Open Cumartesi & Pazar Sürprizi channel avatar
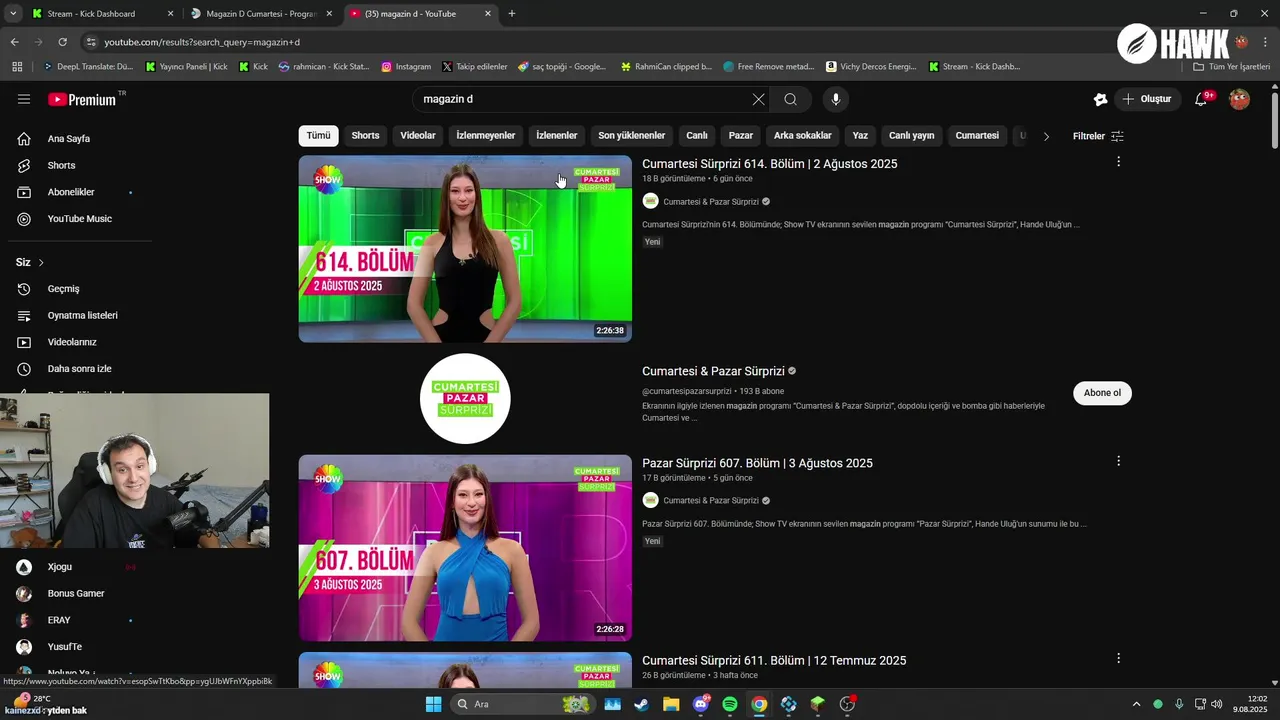The image size is (1280, 720). coord(465,398)
